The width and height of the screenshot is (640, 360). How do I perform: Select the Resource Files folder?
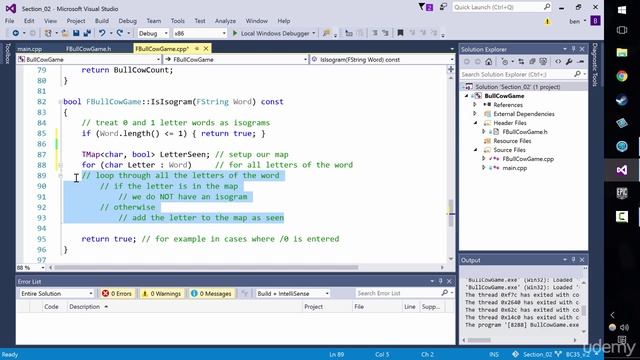click(x=512, y=141)
